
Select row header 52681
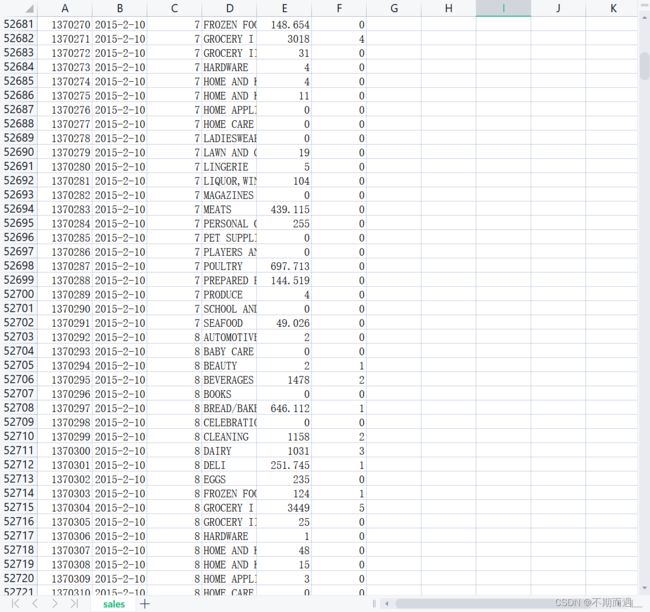pos(19,24)
